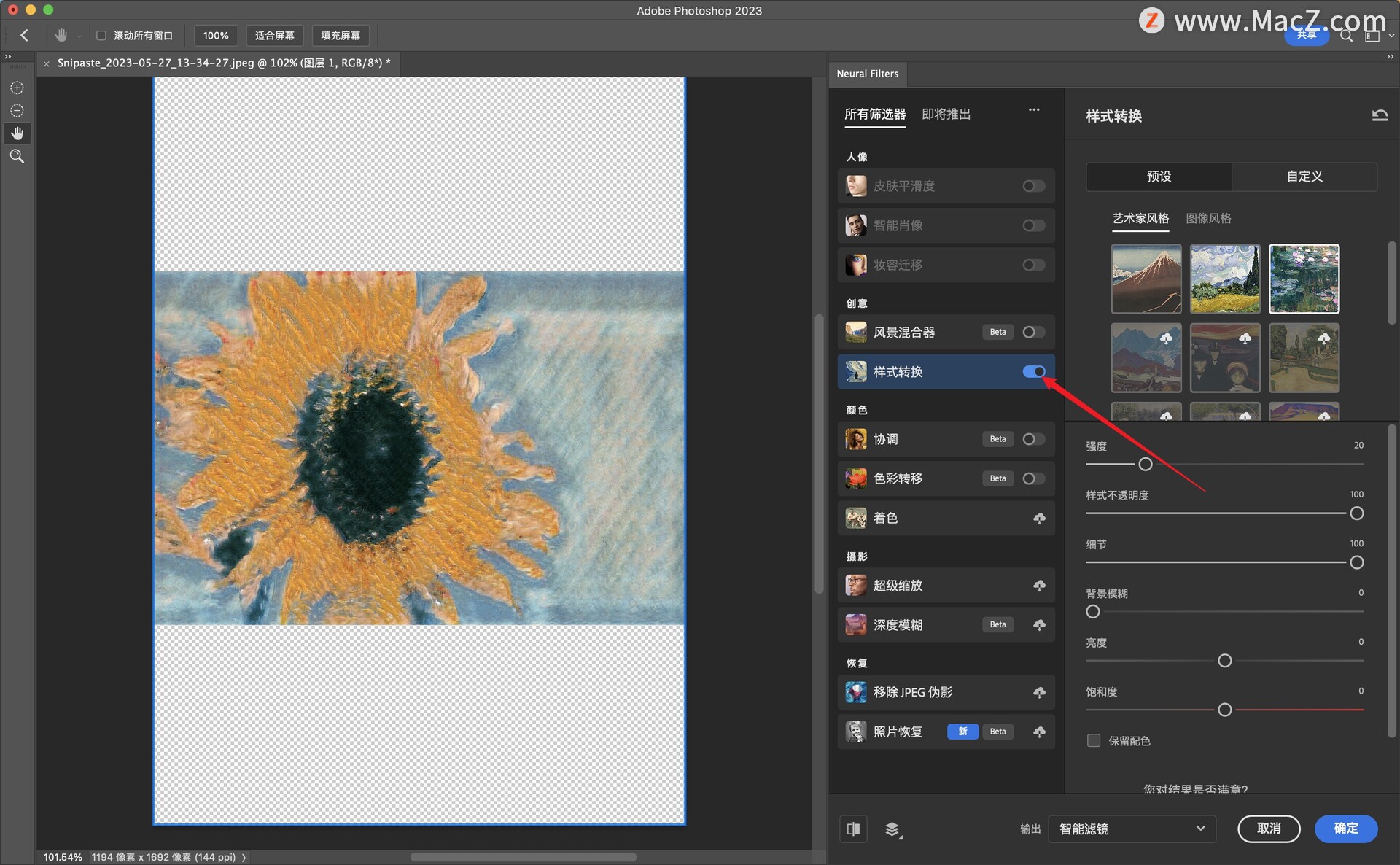
Task: Click the 强度 slider handle
Action: [1146, 464]
